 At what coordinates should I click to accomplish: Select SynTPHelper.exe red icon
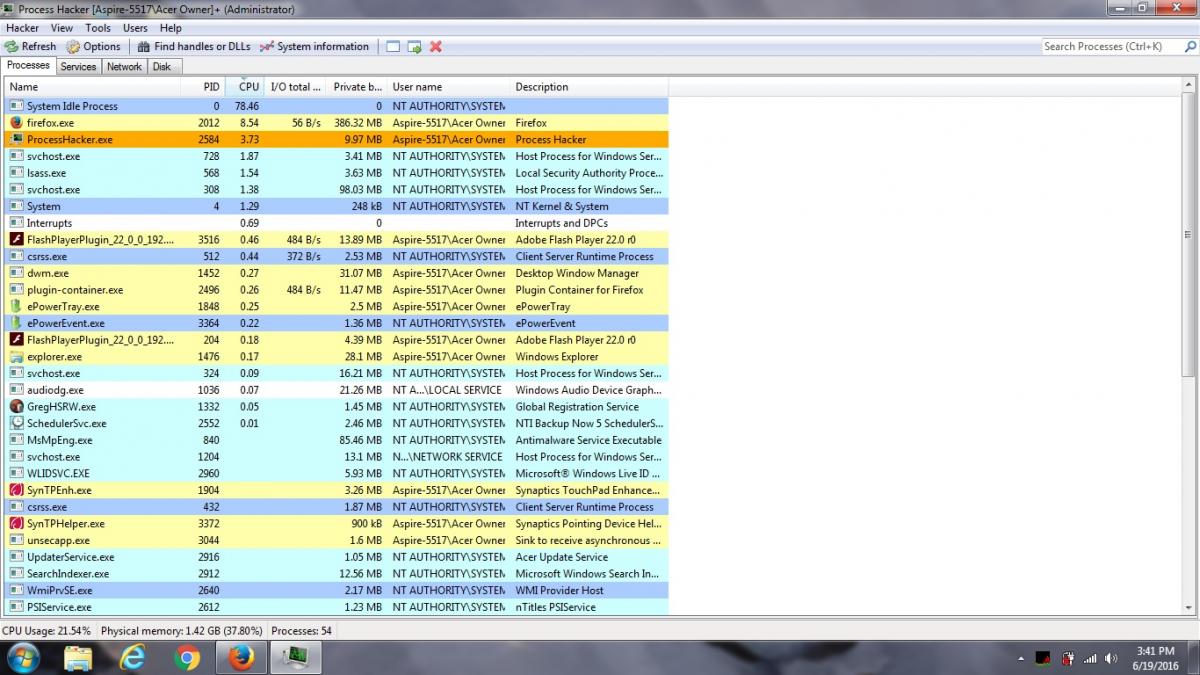[16, 523]
